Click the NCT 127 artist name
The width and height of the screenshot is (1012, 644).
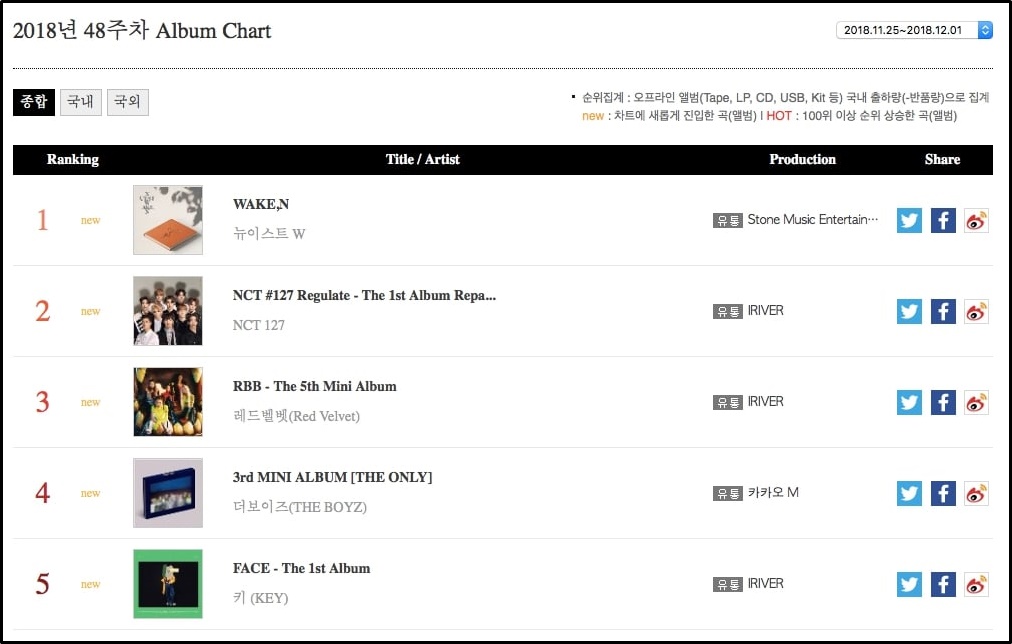click(x=259, y=325)
